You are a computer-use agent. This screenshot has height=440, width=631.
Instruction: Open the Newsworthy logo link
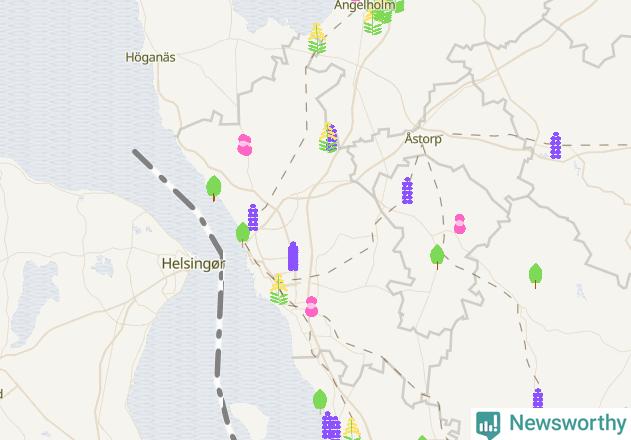[x=551, y=424]
